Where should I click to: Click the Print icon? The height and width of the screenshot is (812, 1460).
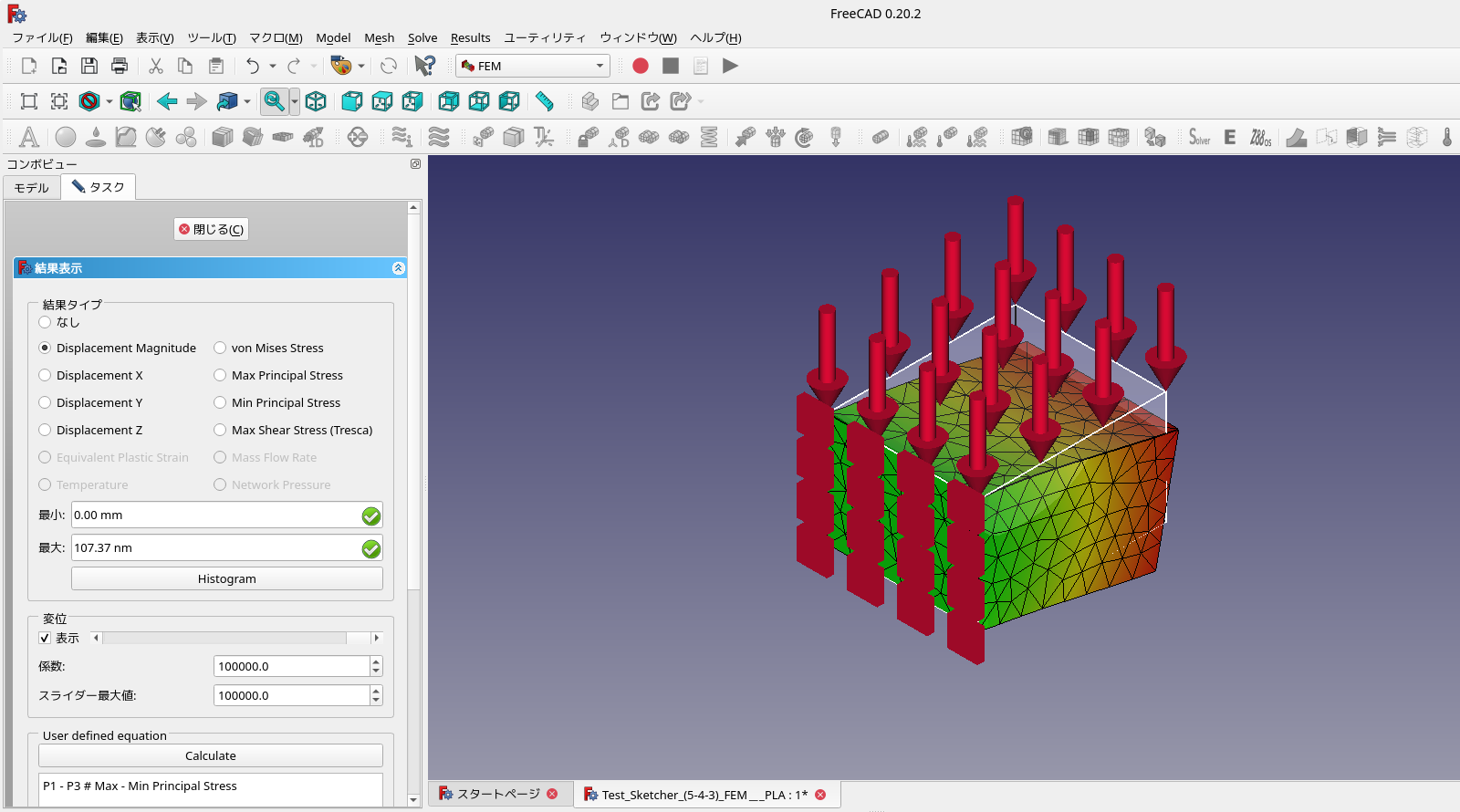(x=120, y=66)
